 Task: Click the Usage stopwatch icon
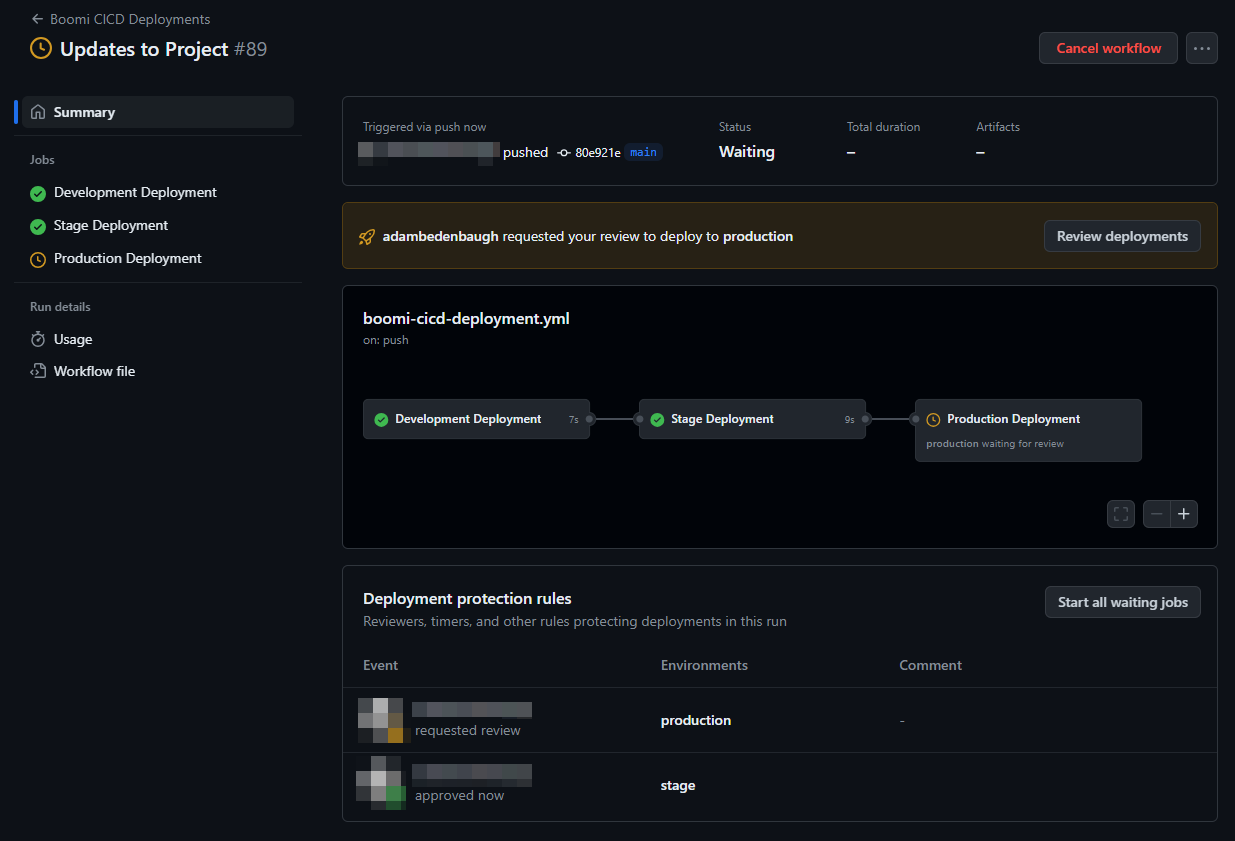coord(38,339)
